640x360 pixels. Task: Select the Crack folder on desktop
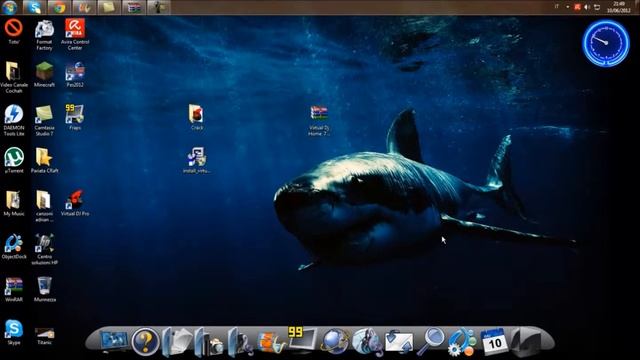(196, 117)
